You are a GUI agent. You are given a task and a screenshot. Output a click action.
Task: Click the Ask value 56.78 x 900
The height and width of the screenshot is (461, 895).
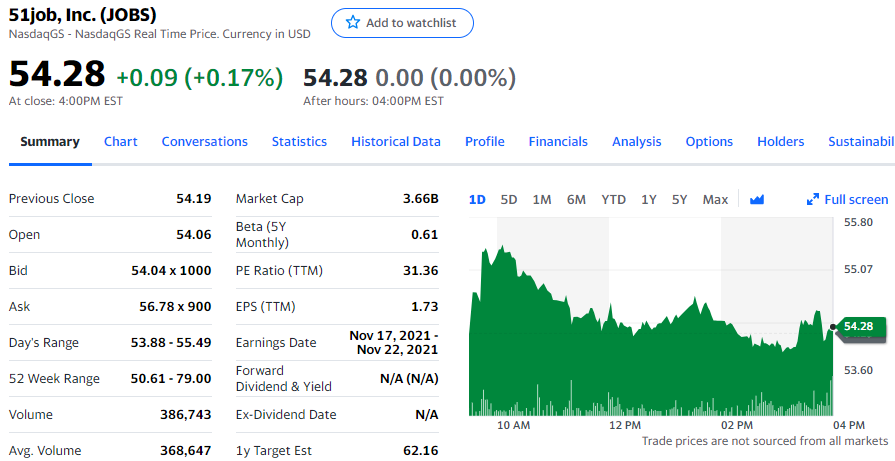pyautogui.click(x=175, y=306)
